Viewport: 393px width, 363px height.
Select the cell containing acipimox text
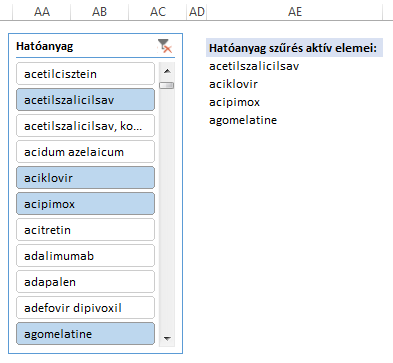point(295,102)
